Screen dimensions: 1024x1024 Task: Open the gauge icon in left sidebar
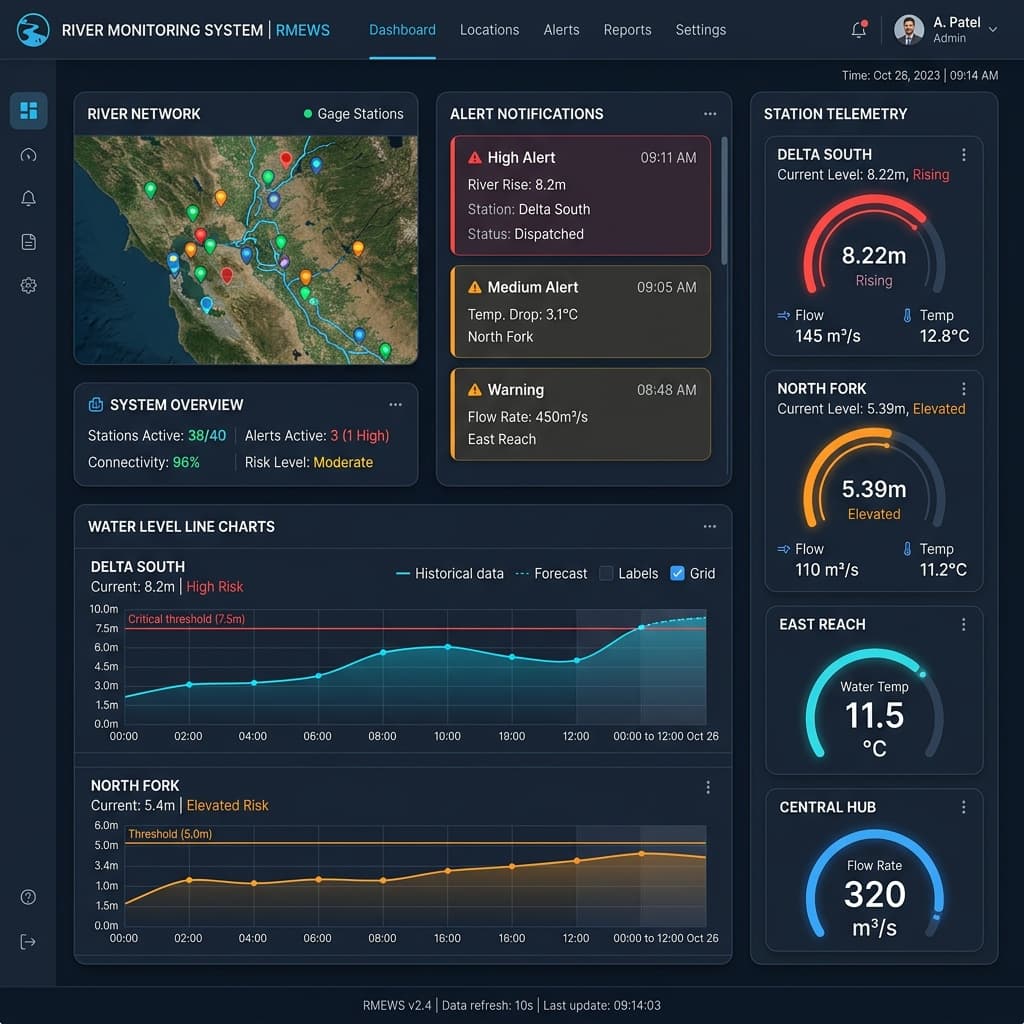tap(28, 155)
